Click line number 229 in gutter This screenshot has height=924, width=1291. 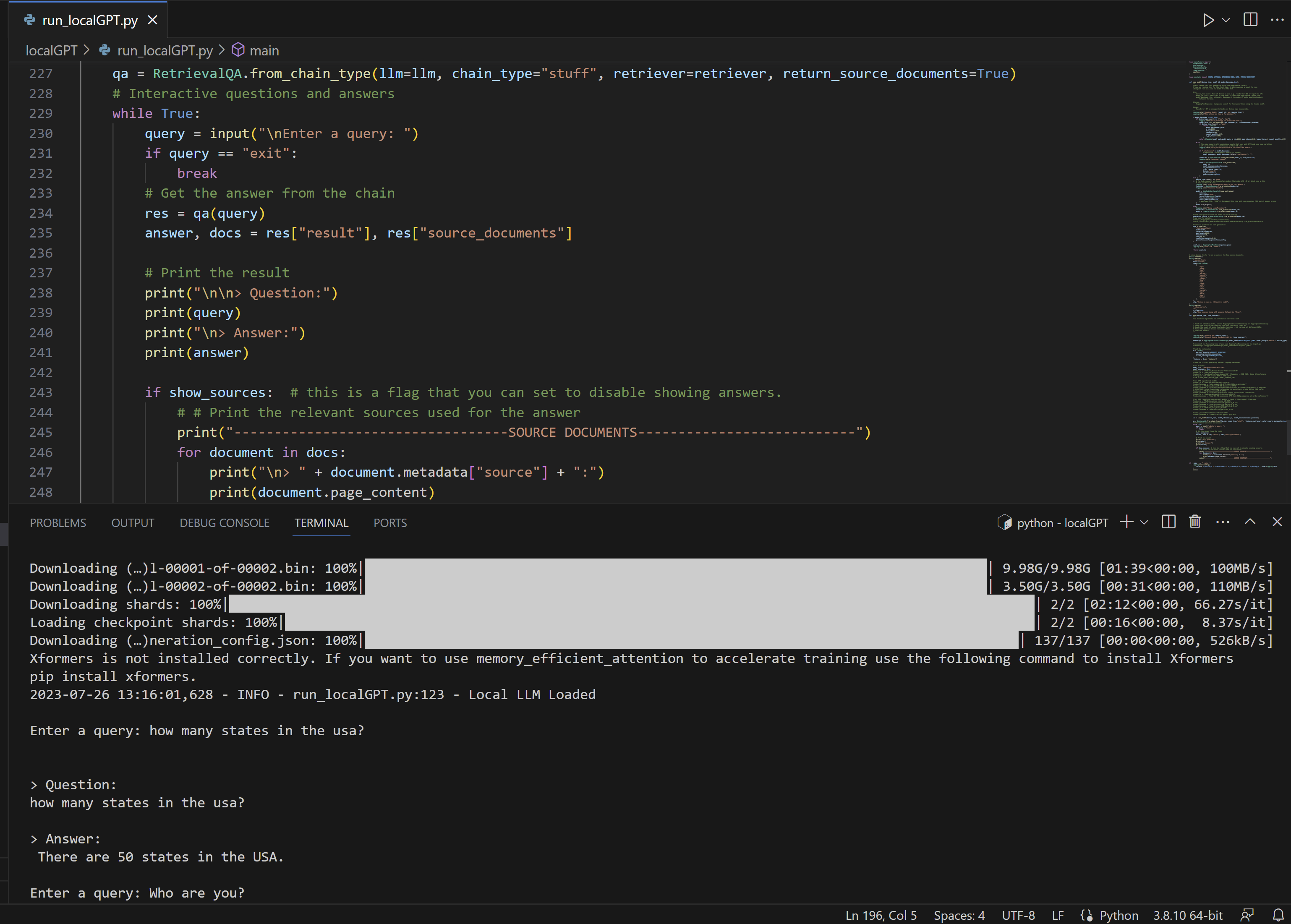[x=41, y=113]
